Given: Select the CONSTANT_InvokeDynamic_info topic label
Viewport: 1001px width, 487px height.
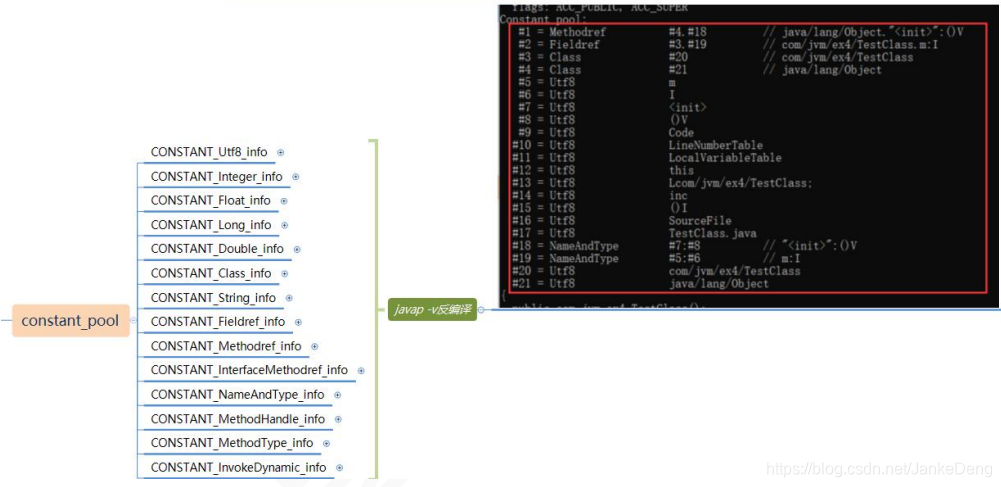Looking at the screenshot, I should pos(238,467).
